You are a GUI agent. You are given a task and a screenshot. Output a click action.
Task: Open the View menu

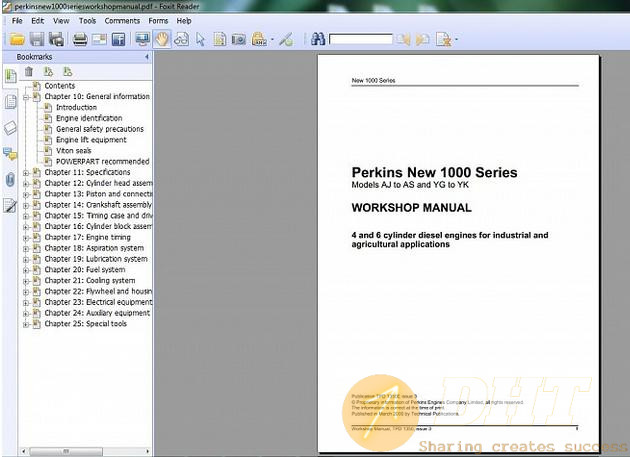click(x=61, y=20)
